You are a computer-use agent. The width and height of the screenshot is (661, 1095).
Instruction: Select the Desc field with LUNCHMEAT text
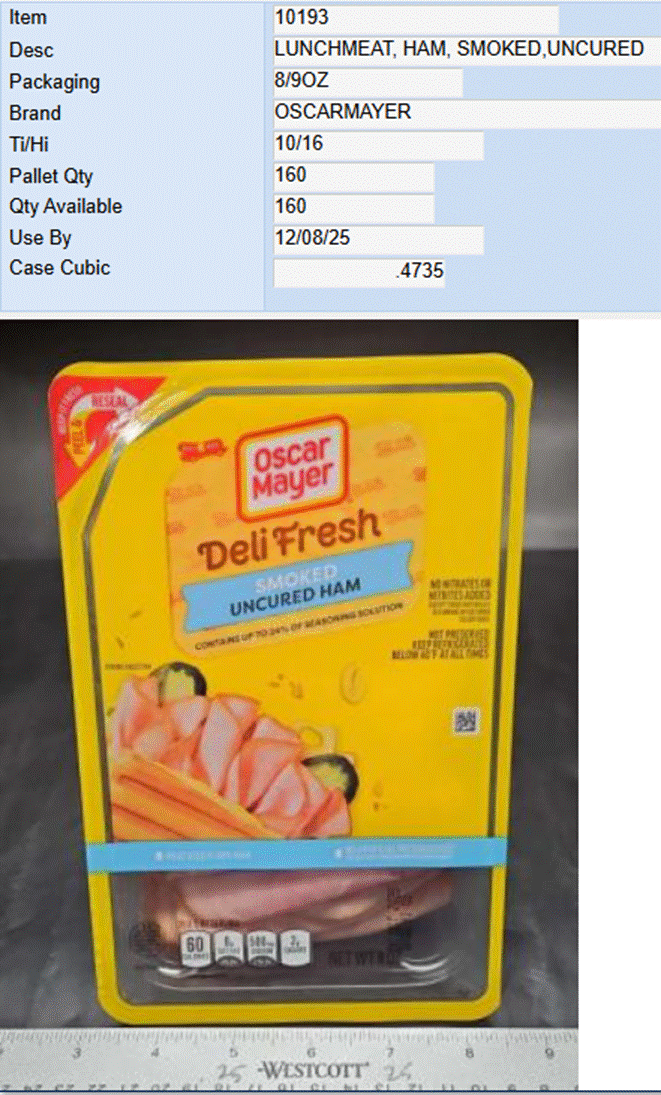coord(467,50)
